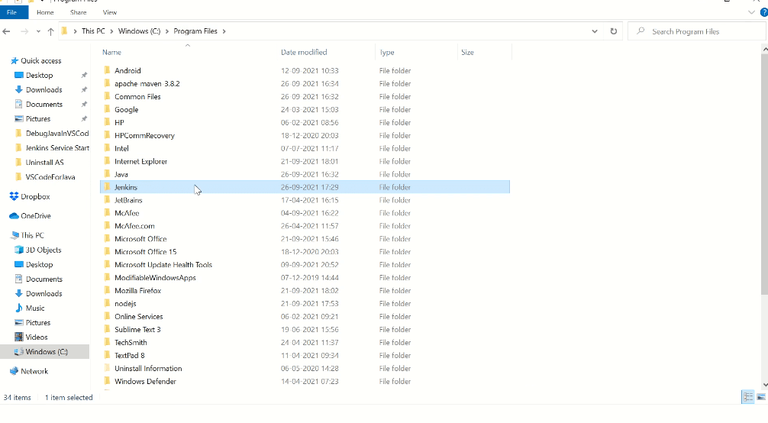Open the recent locations dropdown arrow
The image size is (768, 423).
(x=38, y=31)
